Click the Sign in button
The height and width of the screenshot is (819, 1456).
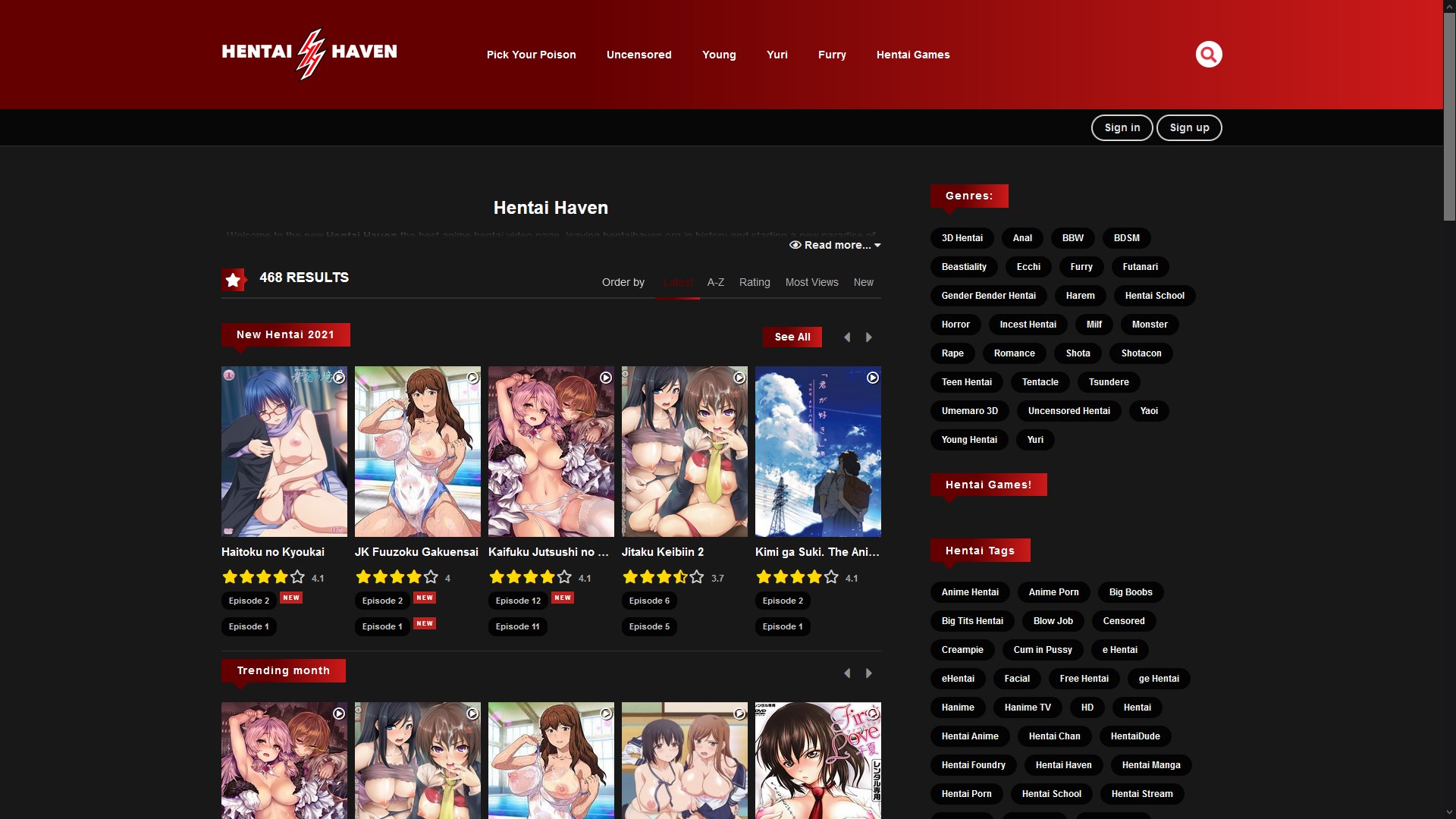[1122, 128]
